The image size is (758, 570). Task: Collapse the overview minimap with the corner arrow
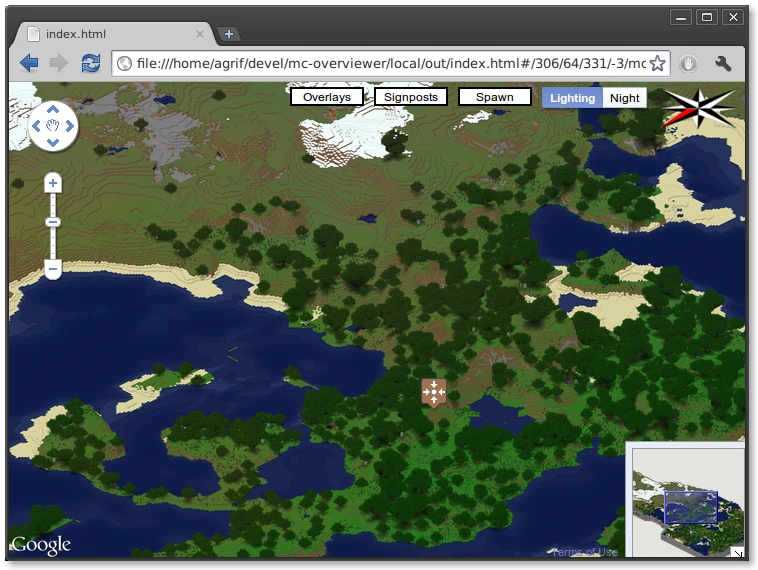click(x=737, y=552)
